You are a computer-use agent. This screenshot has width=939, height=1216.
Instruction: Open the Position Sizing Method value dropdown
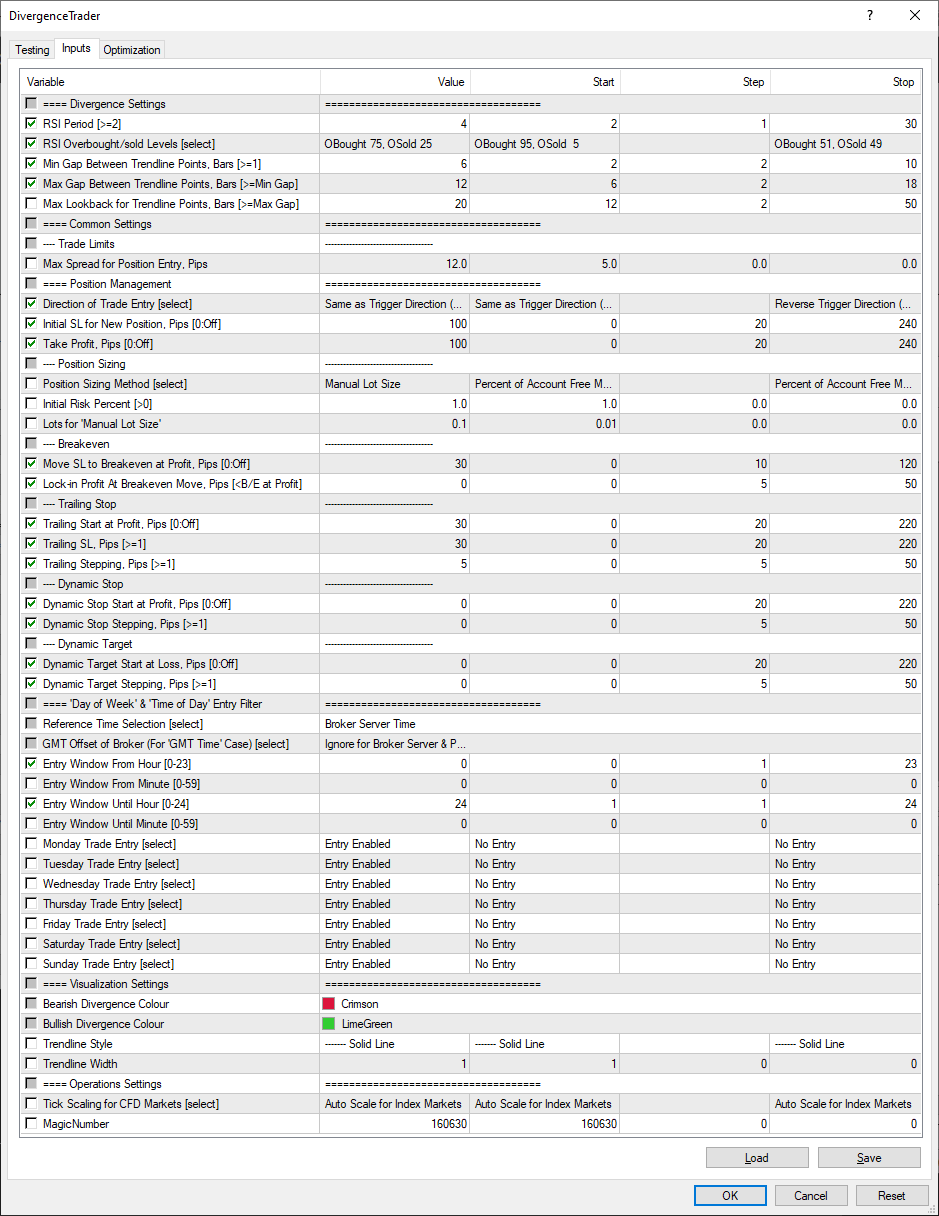(394, 384)
